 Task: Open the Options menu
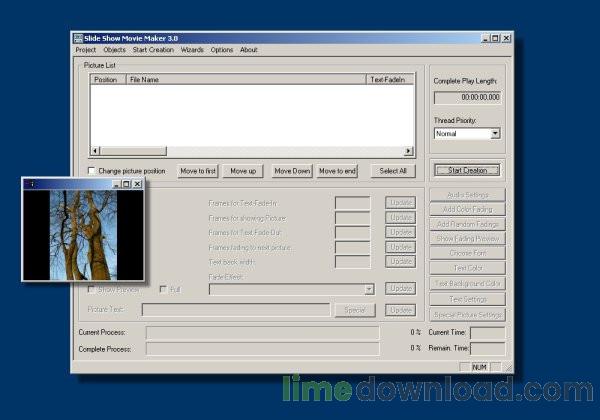point(222,49)
